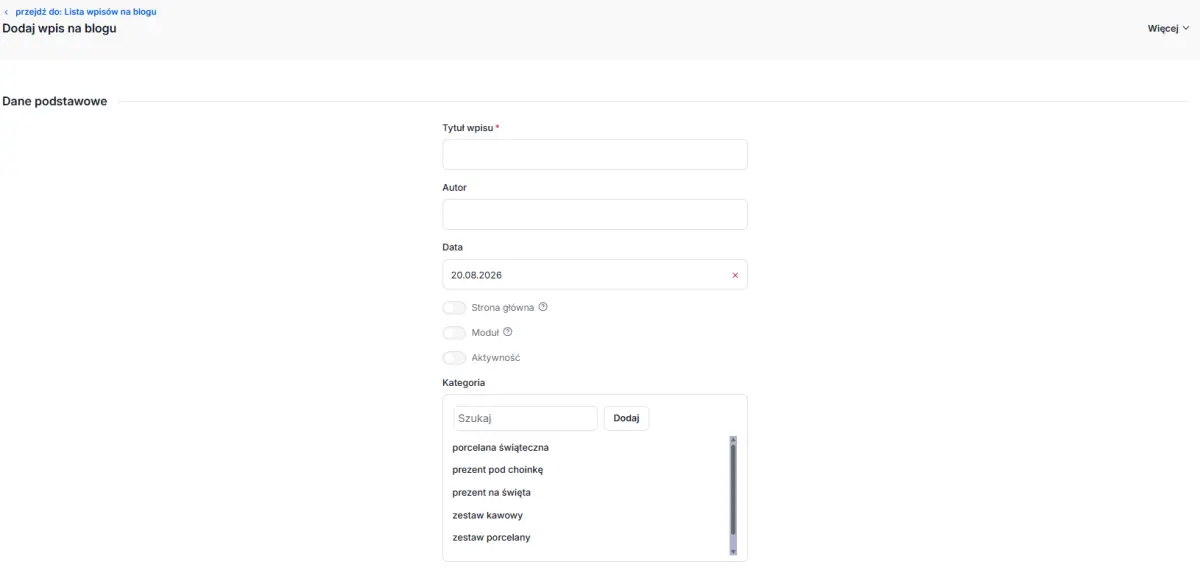This screenshot has height=573, width=1200.
Task: Click the category list scroll-down arrow
Action: click(x=733, y=551)
